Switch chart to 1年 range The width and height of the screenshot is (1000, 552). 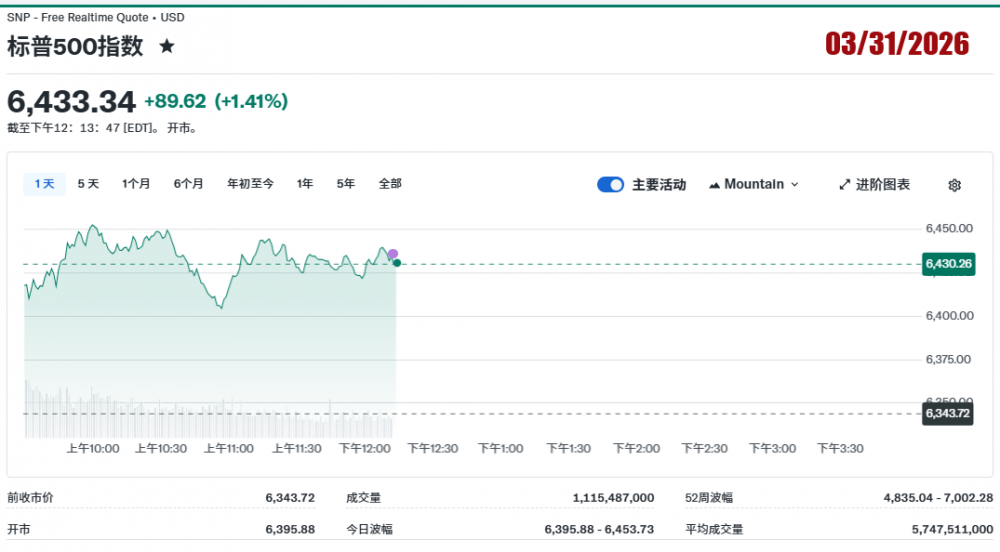(x=305, y=184)
